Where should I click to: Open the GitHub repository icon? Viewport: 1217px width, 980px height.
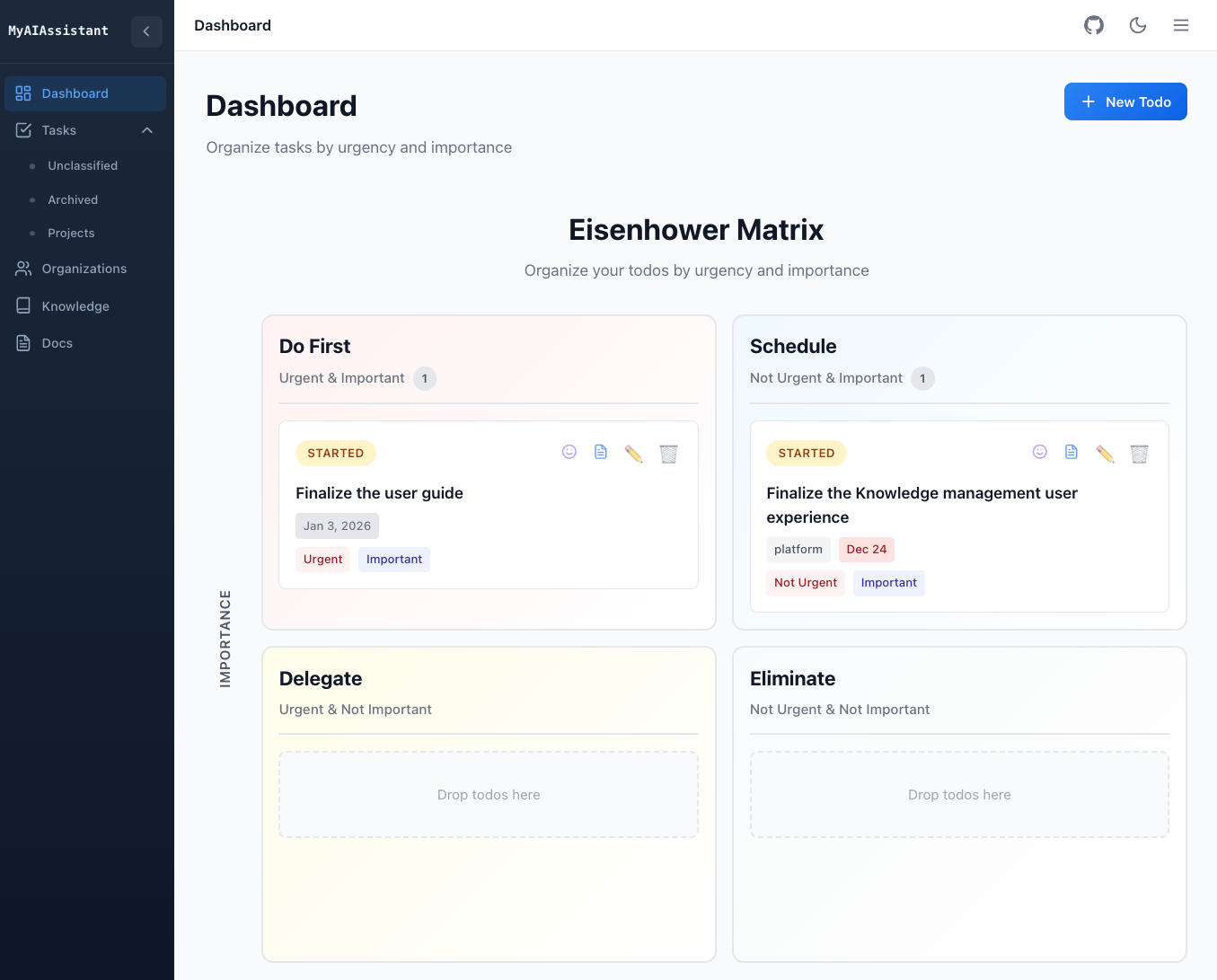coord(1093,25)
